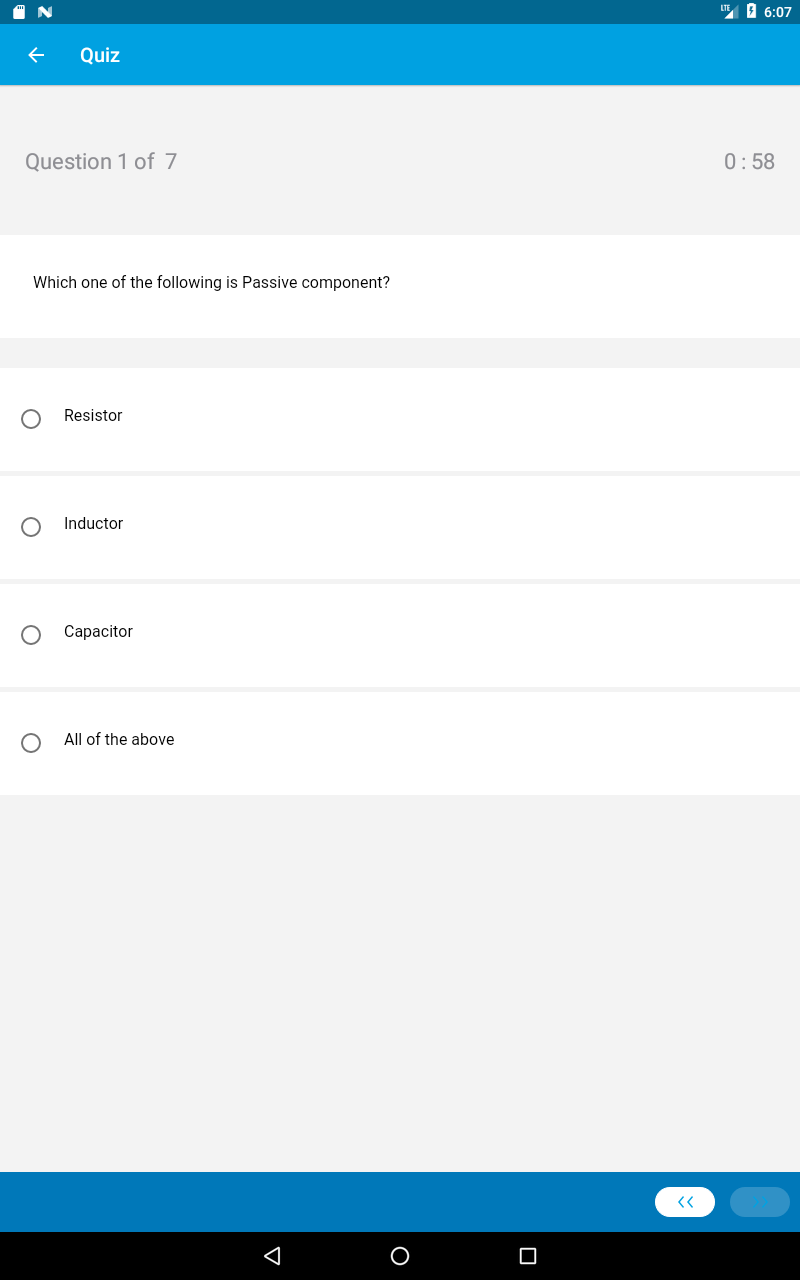Tap the SD card status bar icon
This screenshot has height=1280, width=800.
tap(19, 12)
